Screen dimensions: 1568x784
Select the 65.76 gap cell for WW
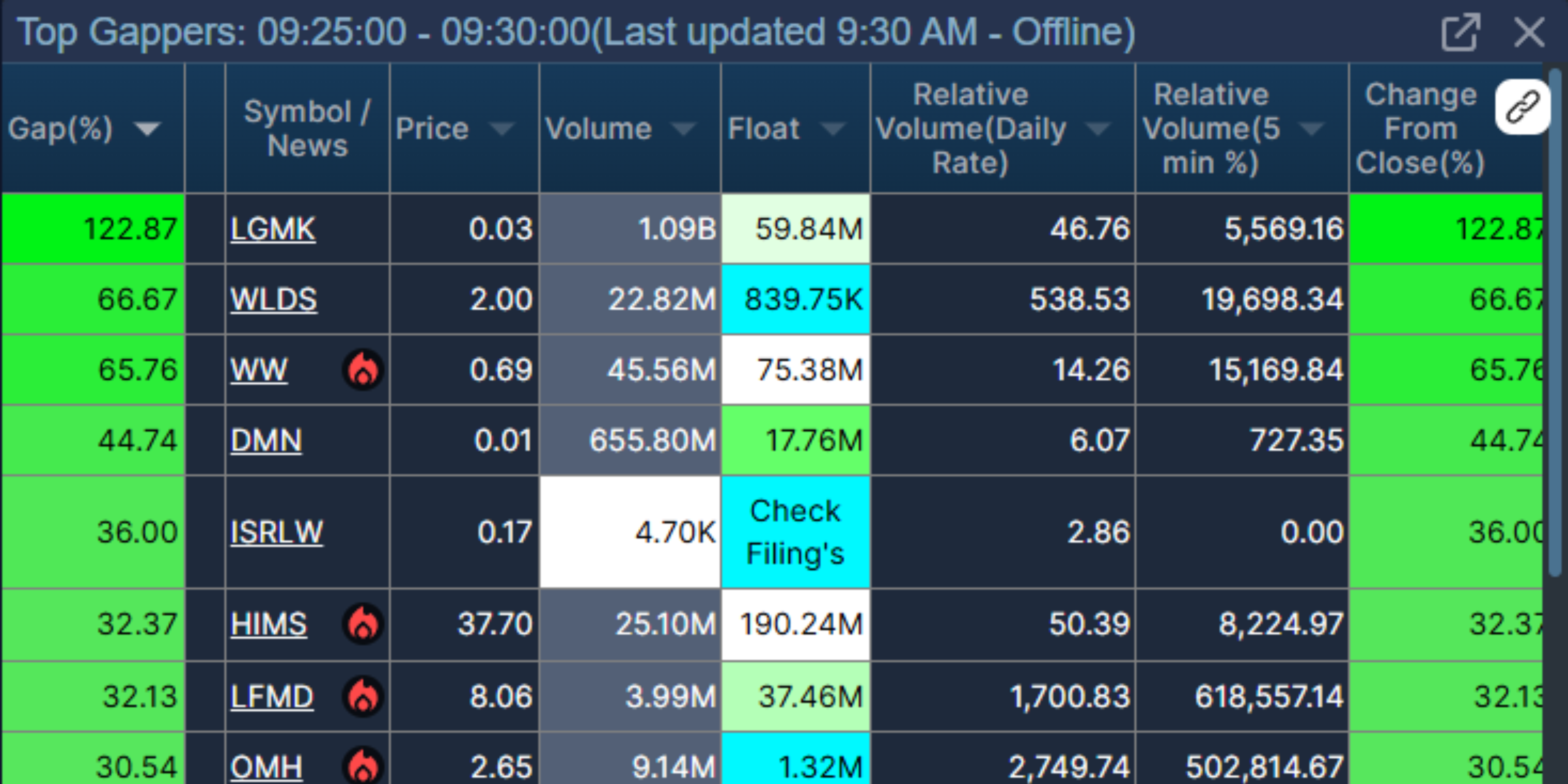click(x=93, y=370)
